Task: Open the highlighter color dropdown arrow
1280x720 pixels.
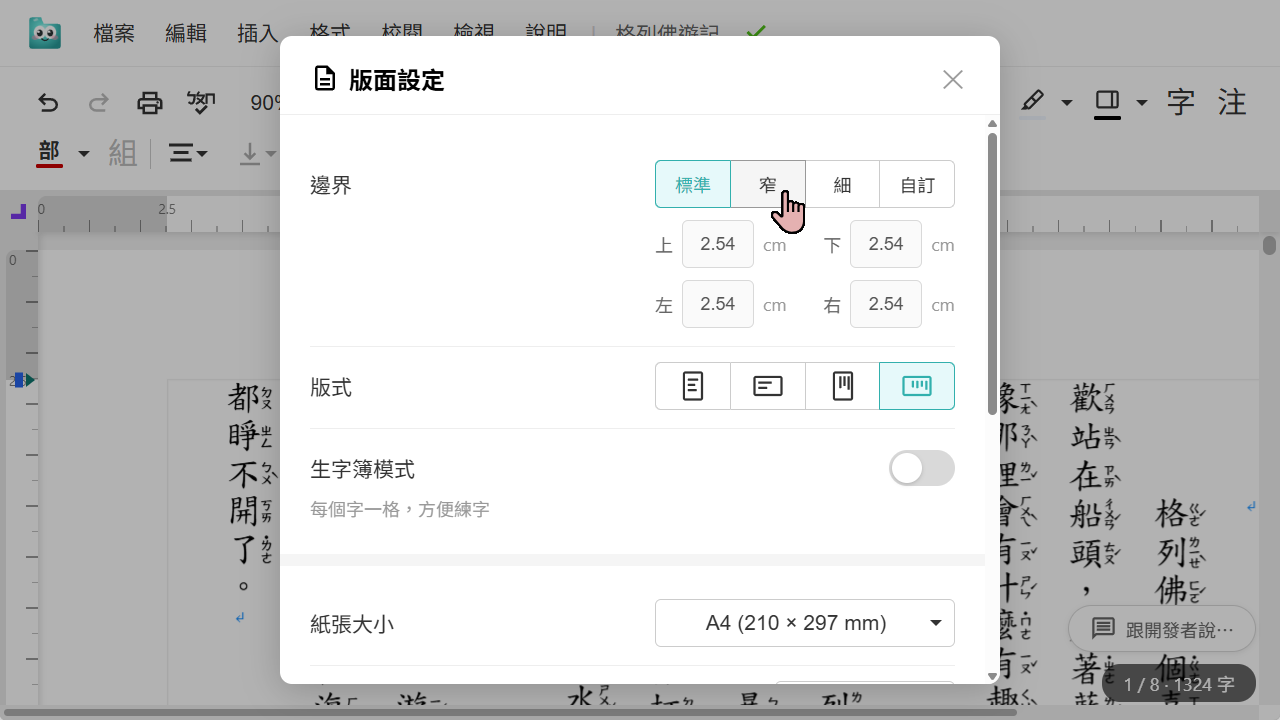Action: coord(1067,102)
